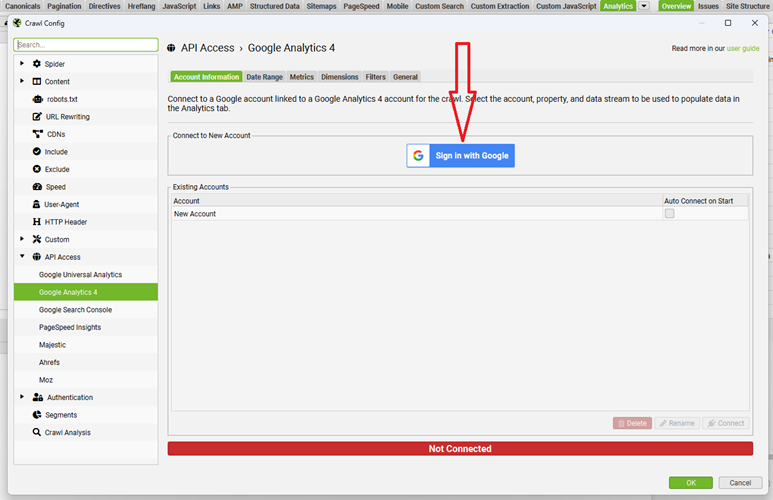Click the URL Rewriting edit icon
This screenshot has width=773, height=500.
pyautogui.click(x=37, y=116)
